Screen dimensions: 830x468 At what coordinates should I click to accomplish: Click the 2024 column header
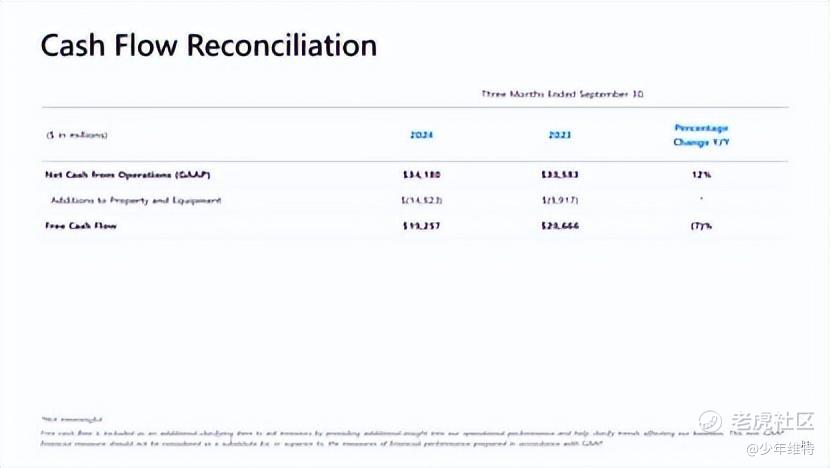pos(421,135)
